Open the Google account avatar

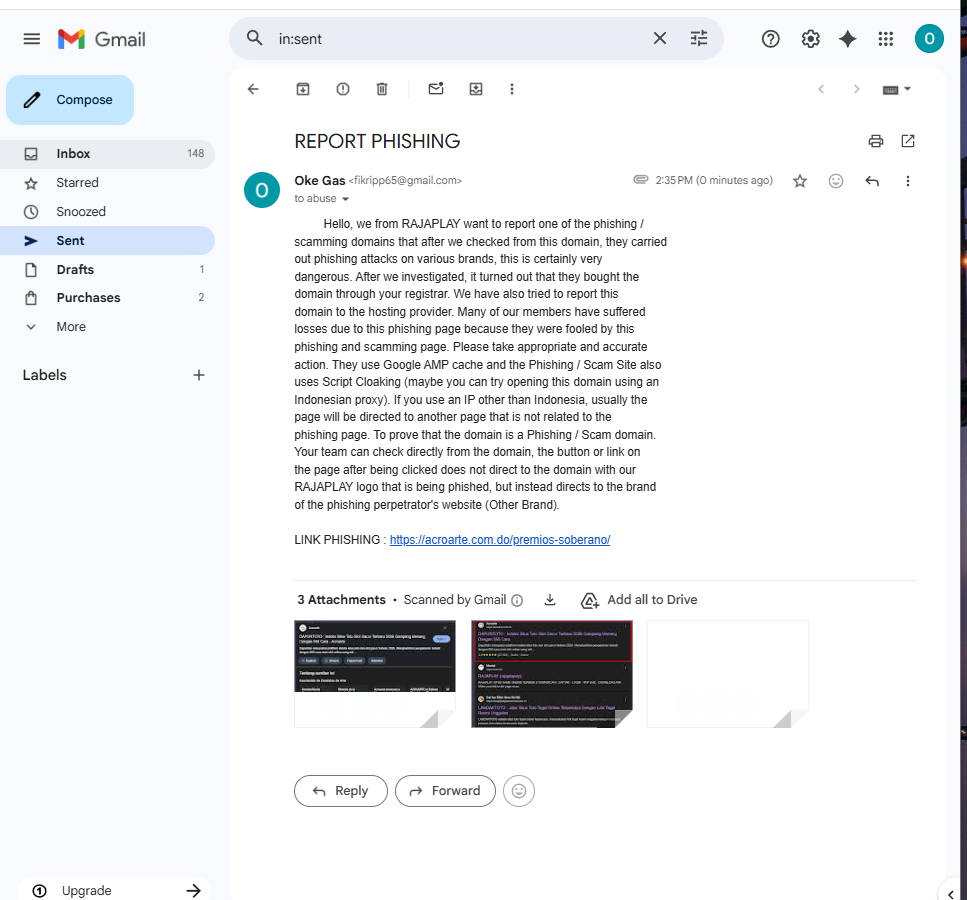929,39
